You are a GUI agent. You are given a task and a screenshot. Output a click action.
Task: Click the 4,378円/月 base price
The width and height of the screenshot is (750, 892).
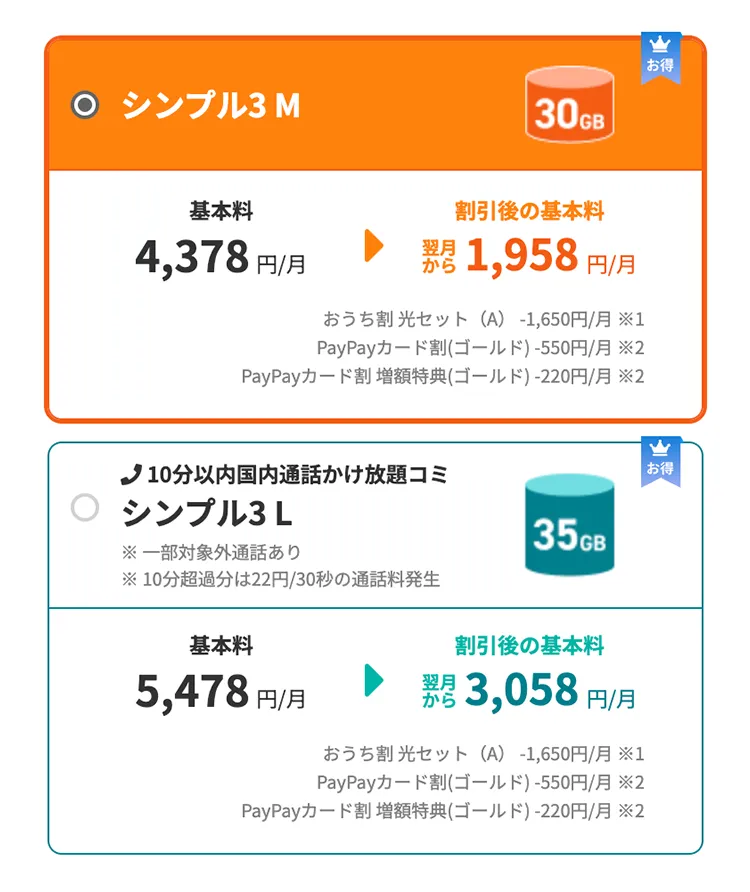pyautogui.click(x=221, y=257)
